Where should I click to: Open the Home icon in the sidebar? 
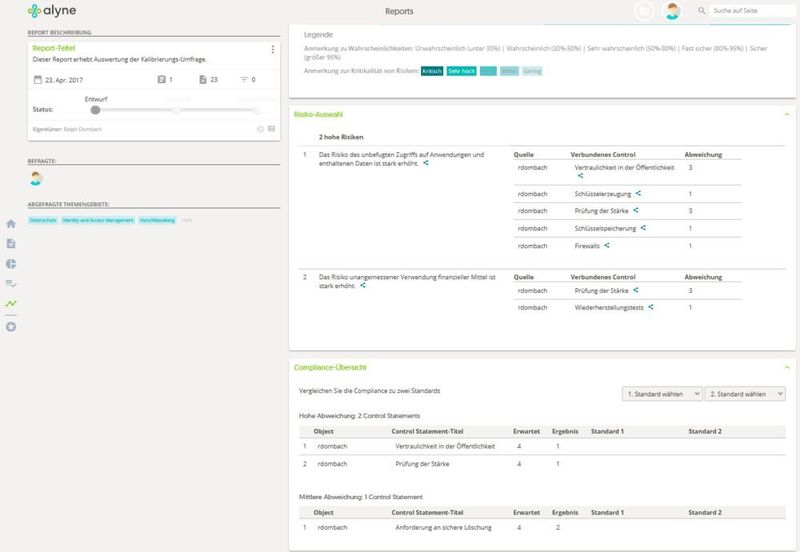(11, 224)
